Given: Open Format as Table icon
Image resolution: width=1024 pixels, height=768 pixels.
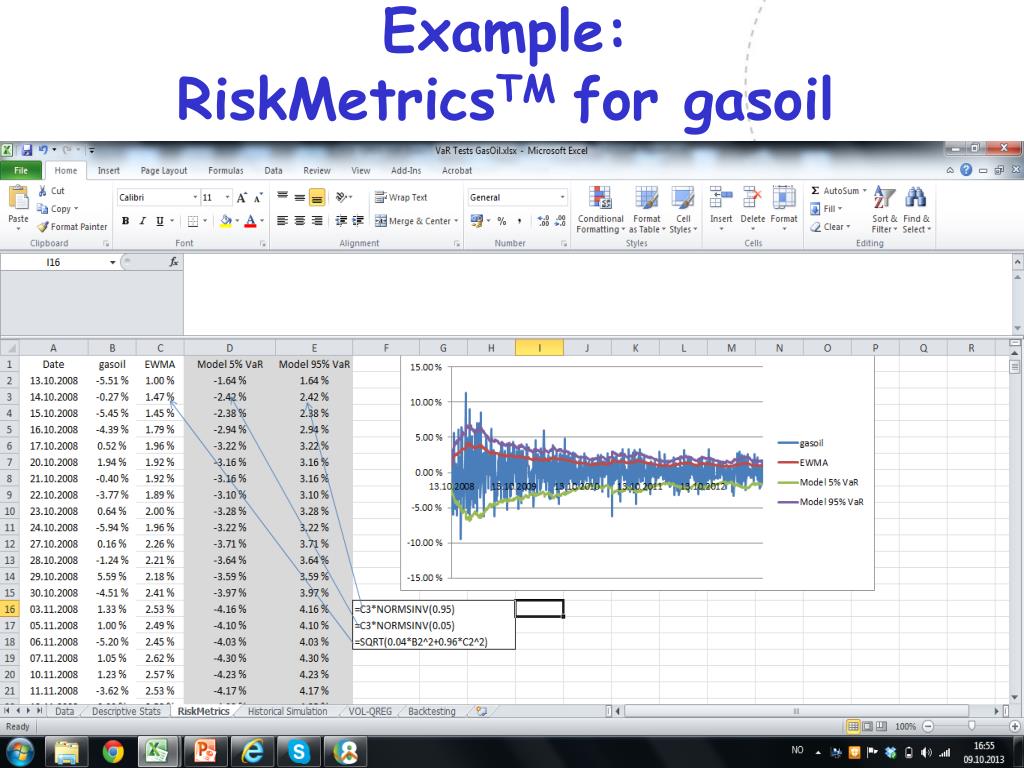Looking at the screenshot, I should (x=647, y=197).
